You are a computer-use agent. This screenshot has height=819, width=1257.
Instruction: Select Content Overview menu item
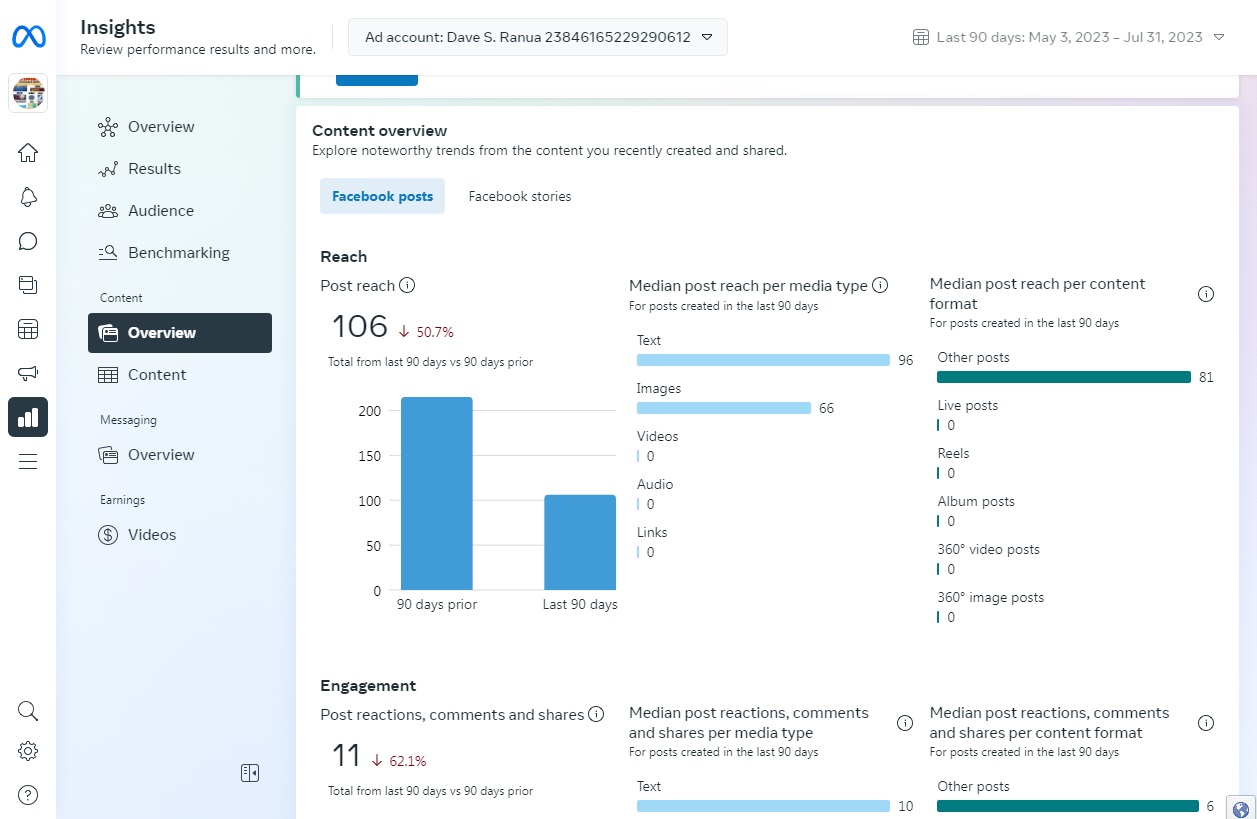click(180, 333)
